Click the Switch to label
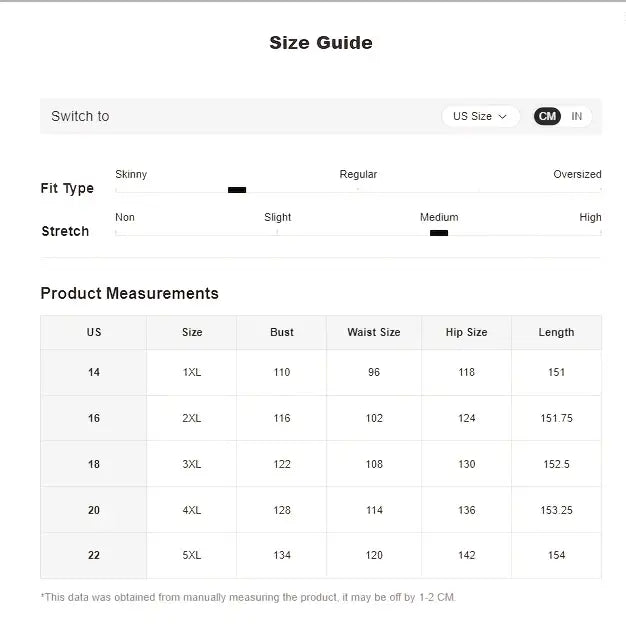Viewport: 626px width, 630px height. coord(80,116)
